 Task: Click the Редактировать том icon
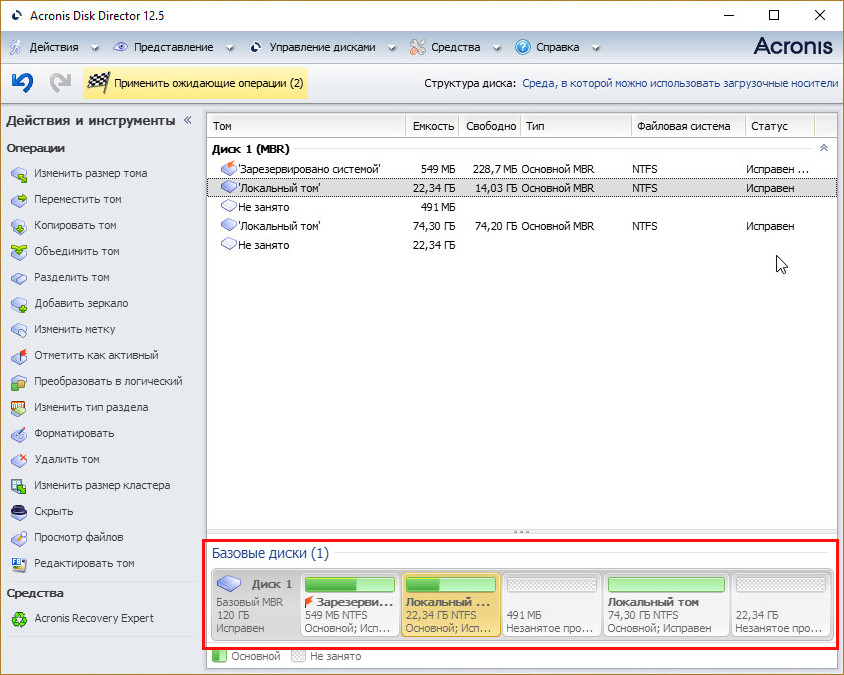19,564
